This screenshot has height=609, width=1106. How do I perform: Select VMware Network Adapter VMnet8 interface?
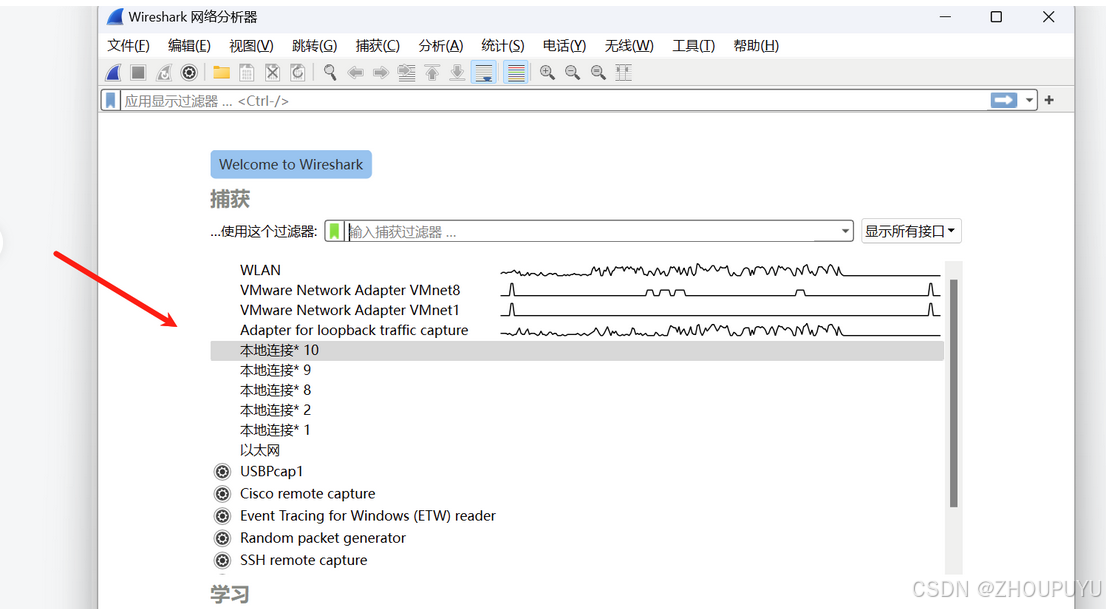577,290
